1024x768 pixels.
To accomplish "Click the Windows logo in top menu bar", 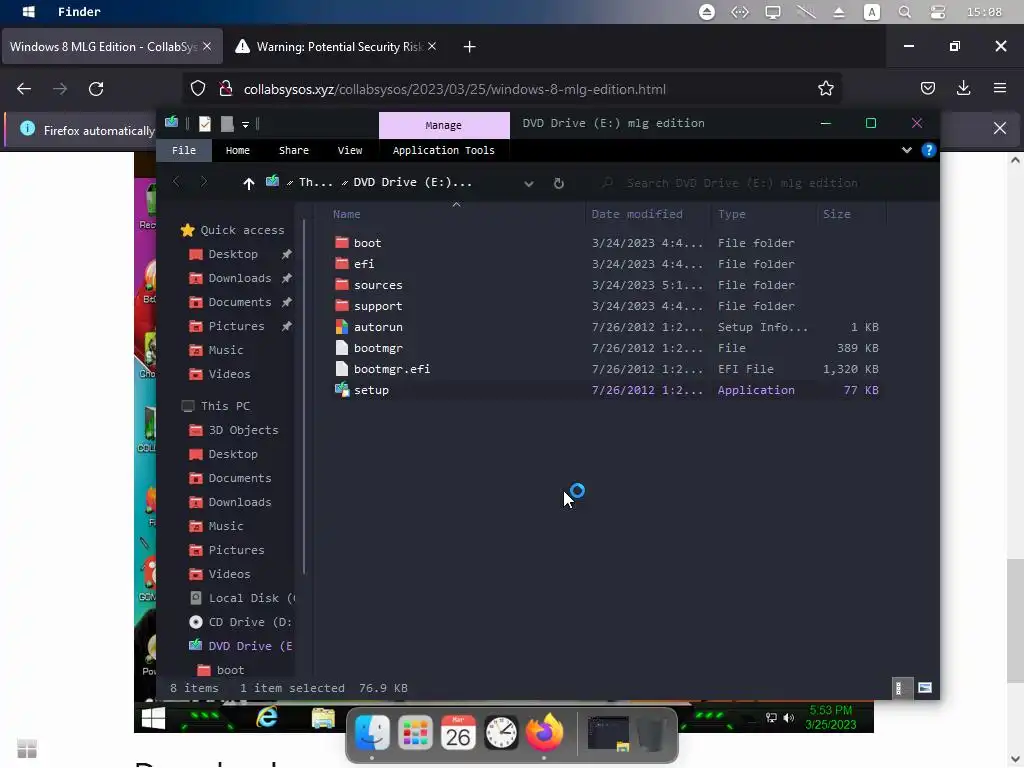I will 29,12.
